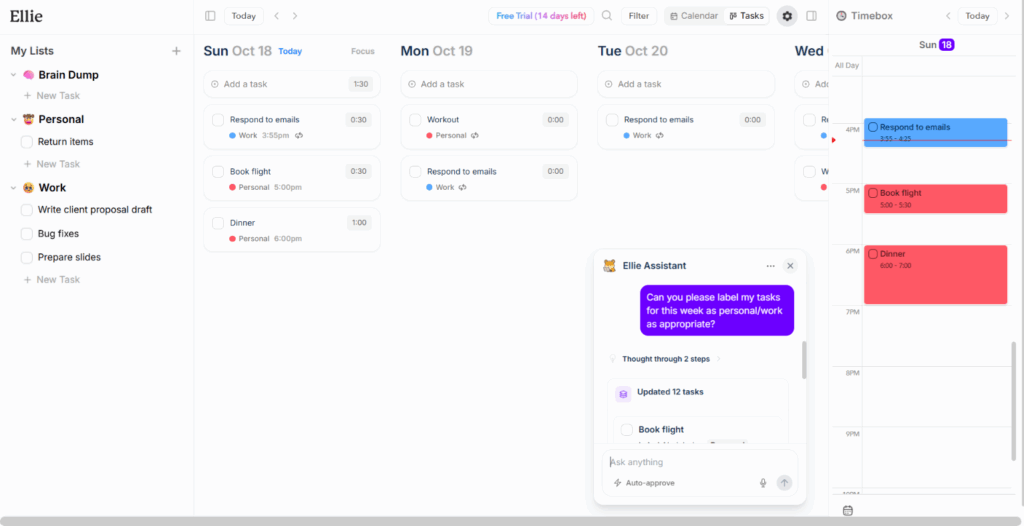Switch to Calendar view tab
The image size is (1024, 526).
pos(694,16)
